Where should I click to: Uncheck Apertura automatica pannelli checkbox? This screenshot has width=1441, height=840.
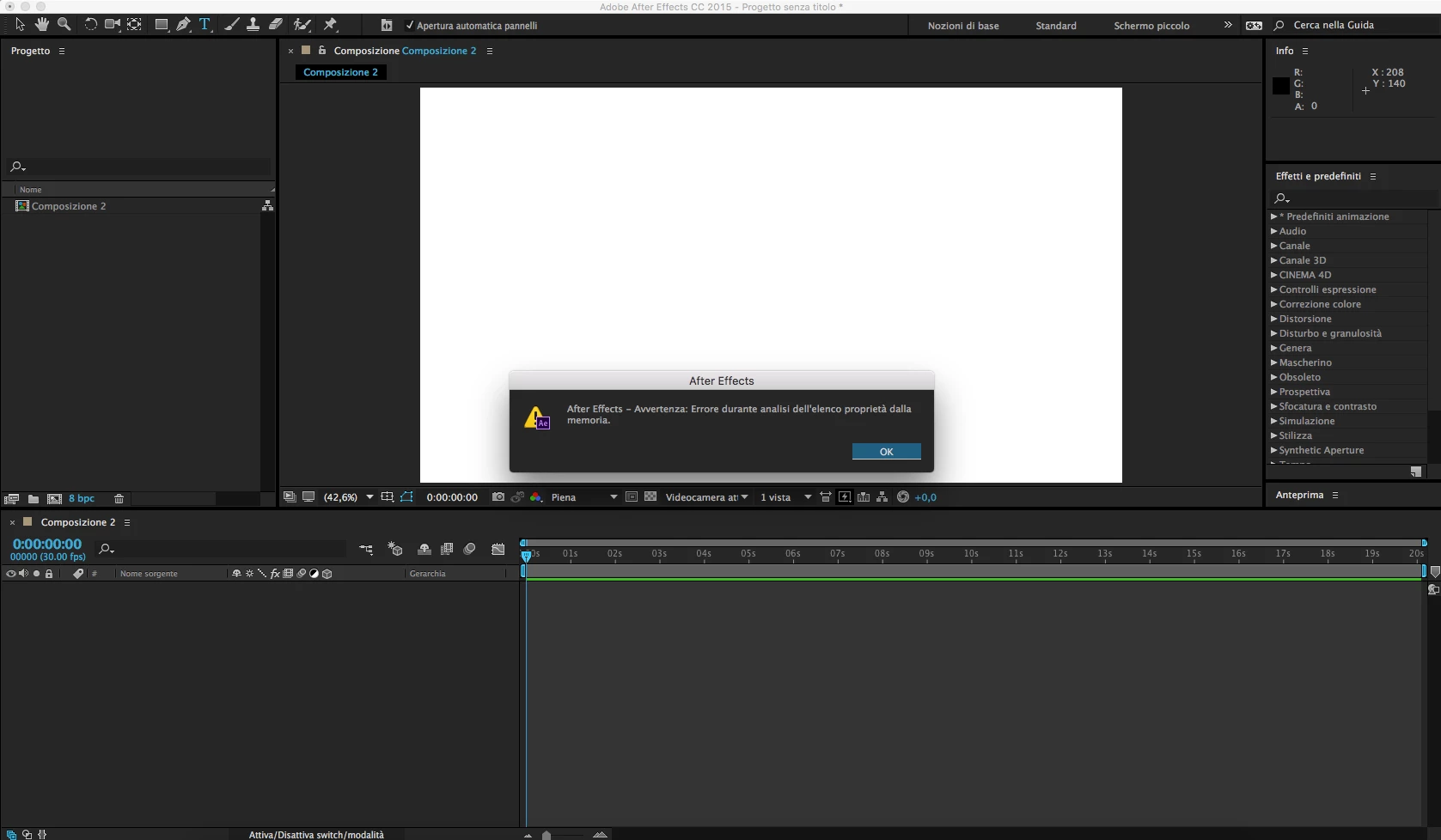click(x=410, y=26)
